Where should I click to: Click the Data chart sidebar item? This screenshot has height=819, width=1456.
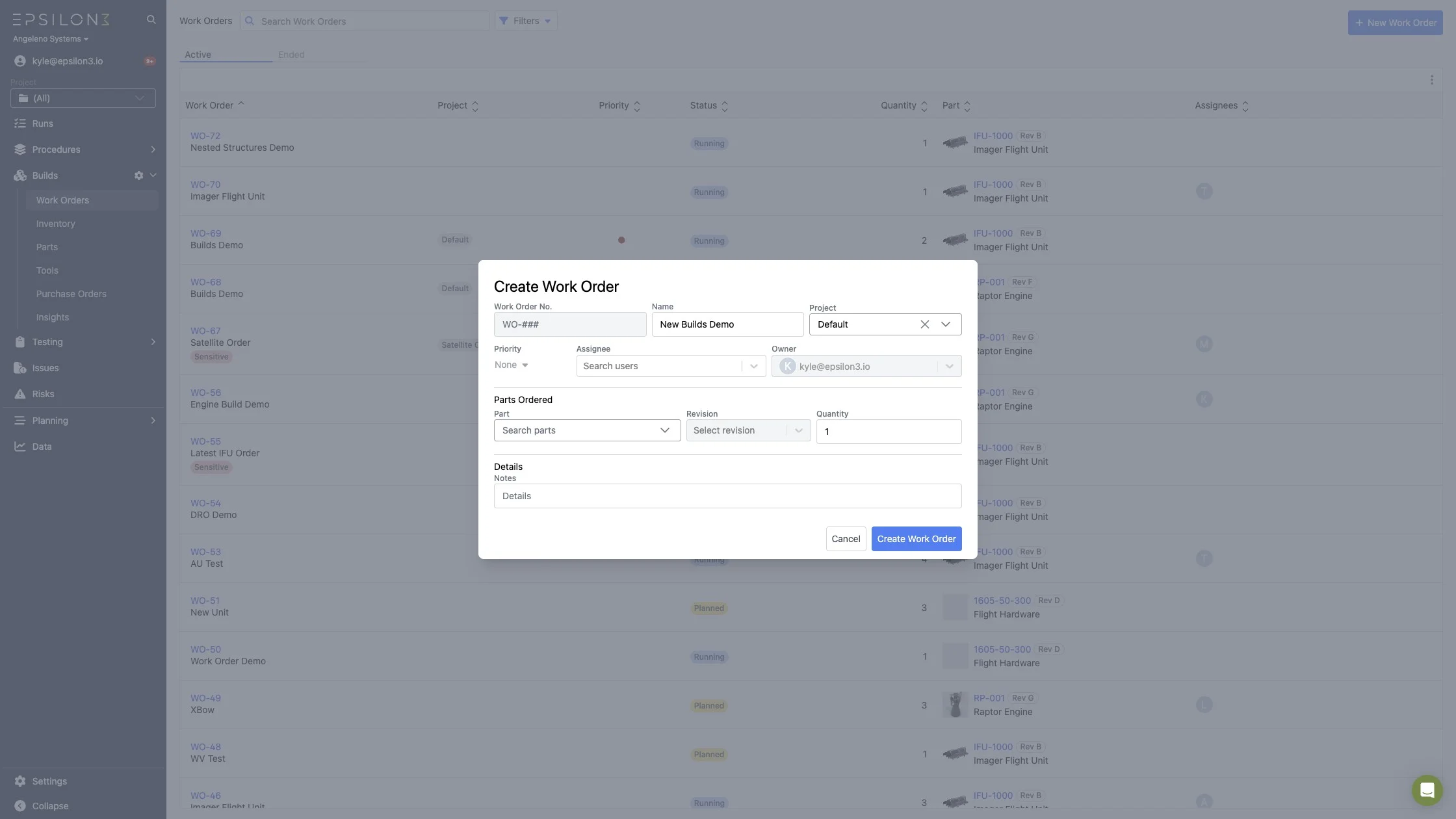coord(42,447)
